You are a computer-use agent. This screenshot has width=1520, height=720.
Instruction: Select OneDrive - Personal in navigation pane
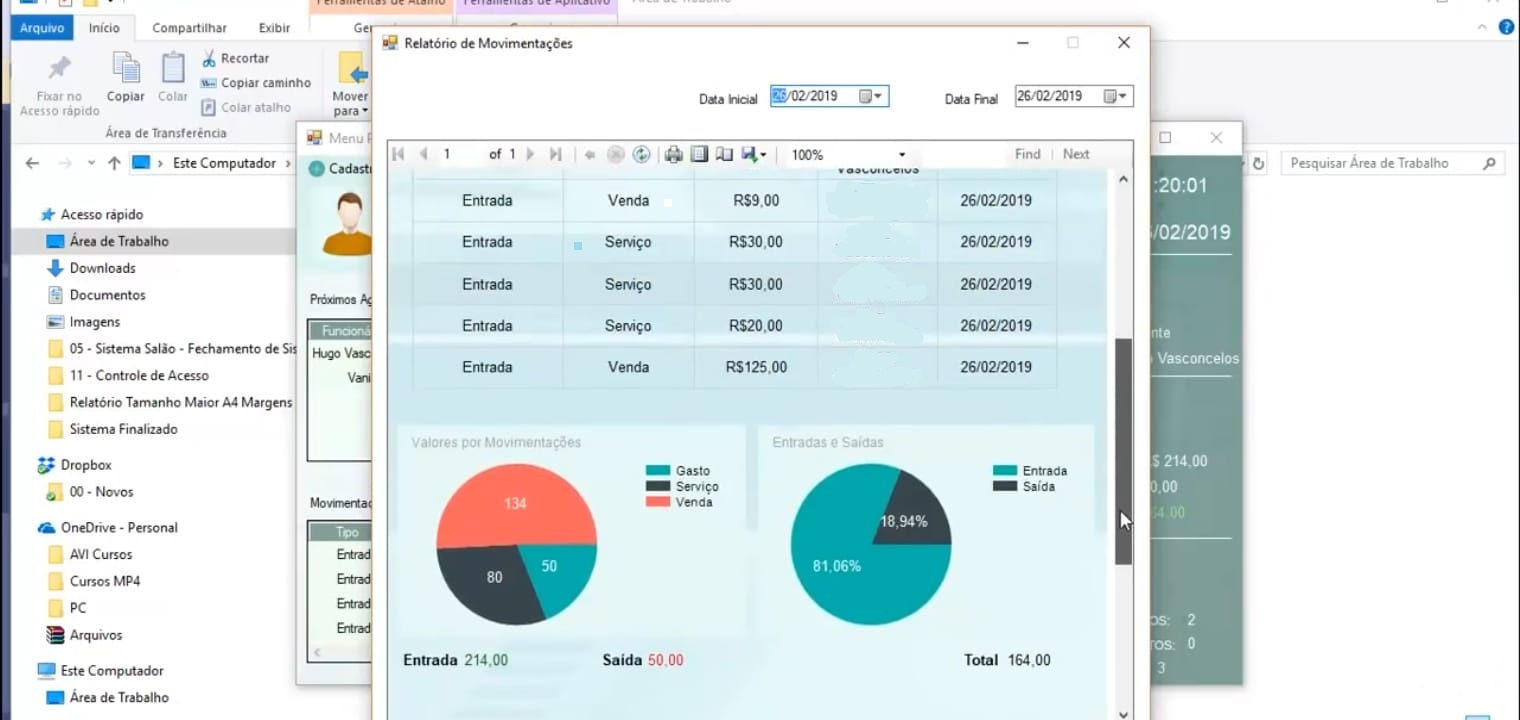(119, 527)
